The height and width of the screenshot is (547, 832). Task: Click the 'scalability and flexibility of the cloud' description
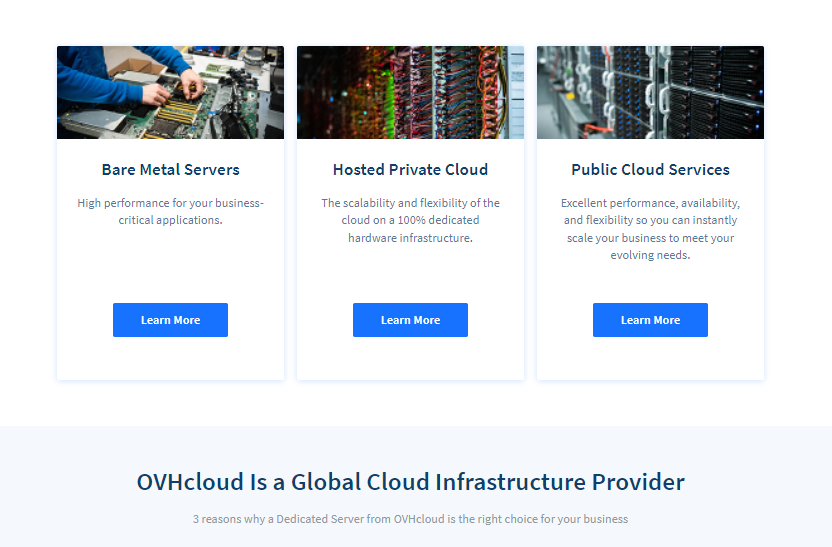[x=410, y=220]
